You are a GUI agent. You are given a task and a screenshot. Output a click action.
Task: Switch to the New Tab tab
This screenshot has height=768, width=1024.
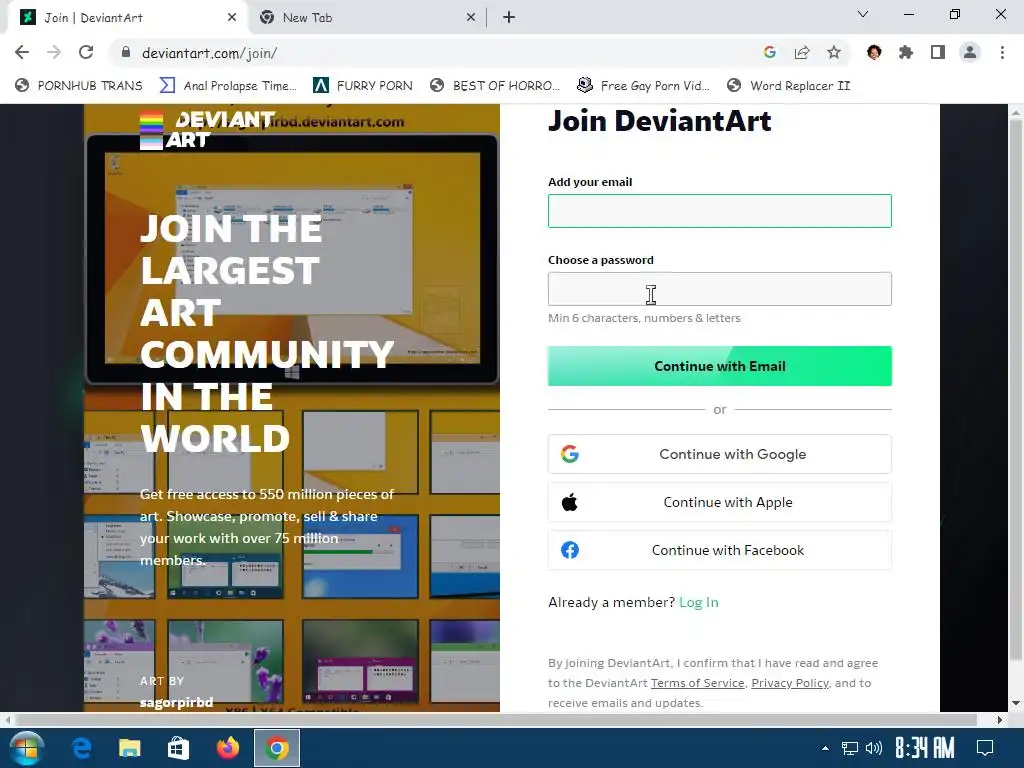[x=368, y=18]
